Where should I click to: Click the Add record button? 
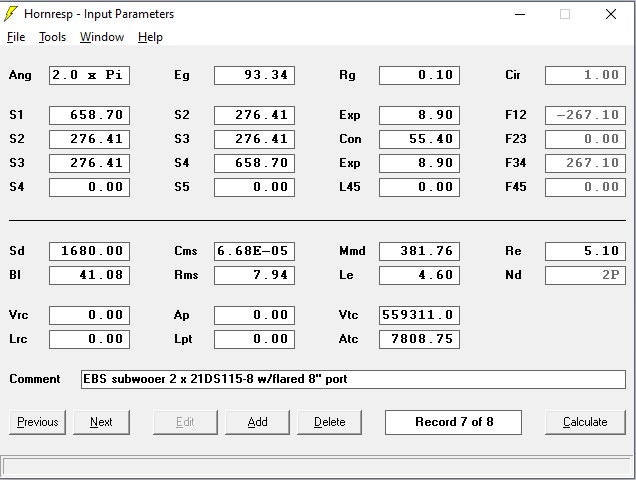point(258,422)
